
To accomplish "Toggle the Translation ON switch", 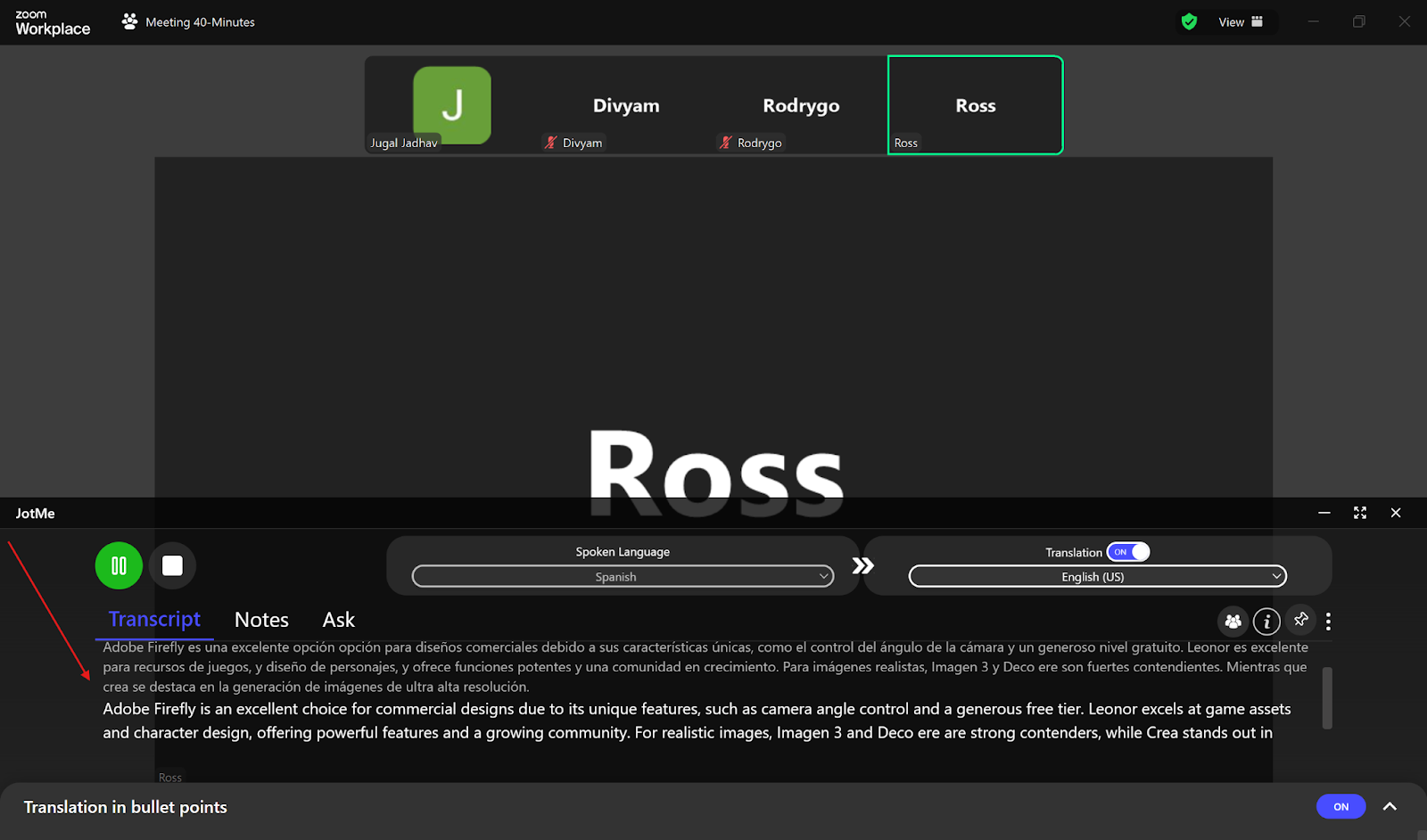I will pos(1128,552).
